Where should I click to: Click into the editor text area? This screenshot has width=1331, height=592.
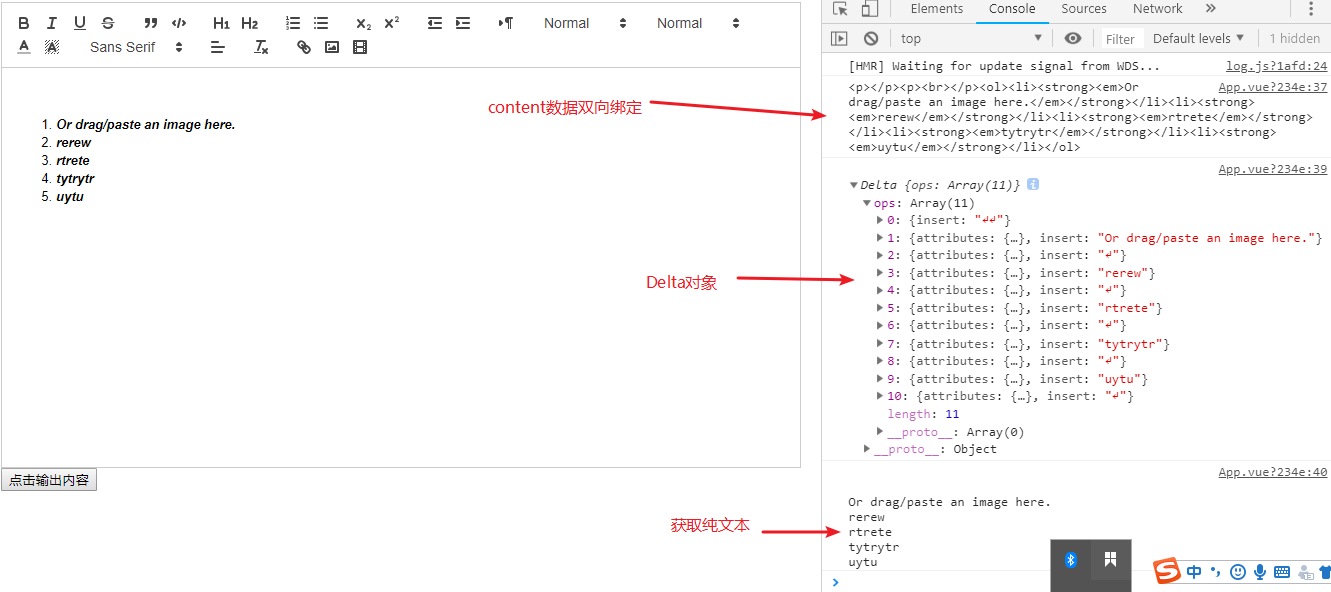pos(401,267)
